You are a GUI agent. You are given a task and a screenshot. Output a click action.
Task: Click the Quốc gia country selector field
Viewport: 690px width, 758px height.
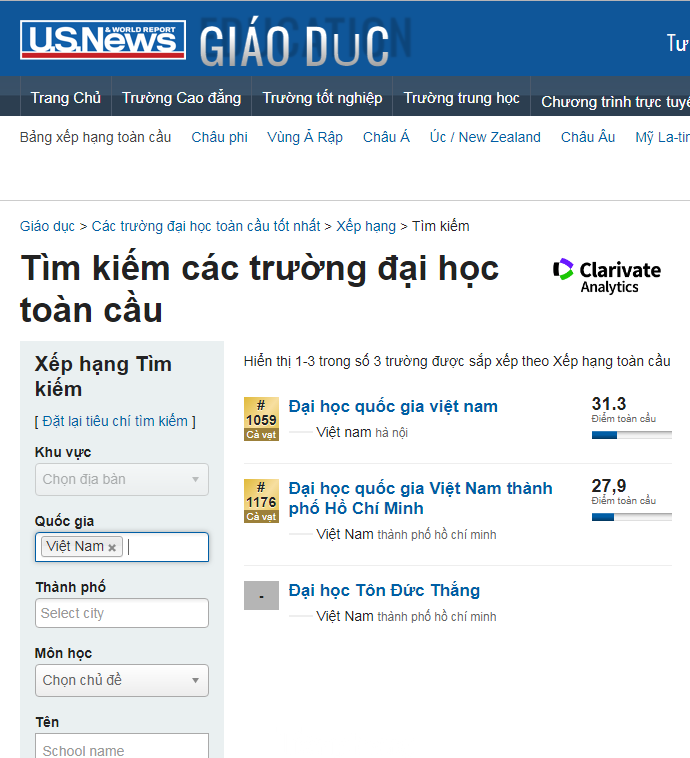[x=165, y=547]
